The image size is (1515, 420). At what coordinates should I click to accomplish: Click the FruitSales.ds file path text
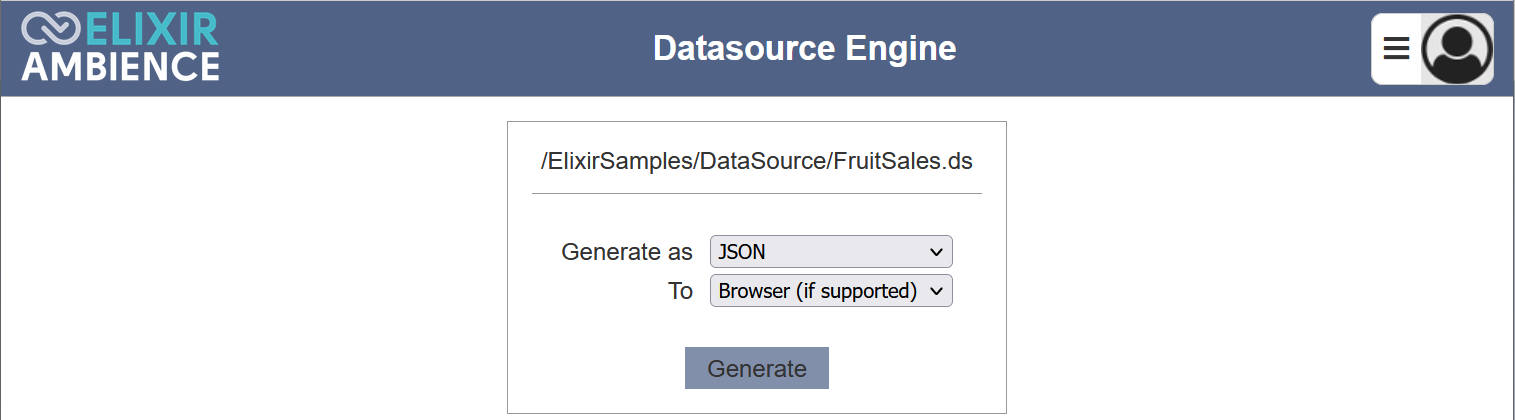[757, 161]
